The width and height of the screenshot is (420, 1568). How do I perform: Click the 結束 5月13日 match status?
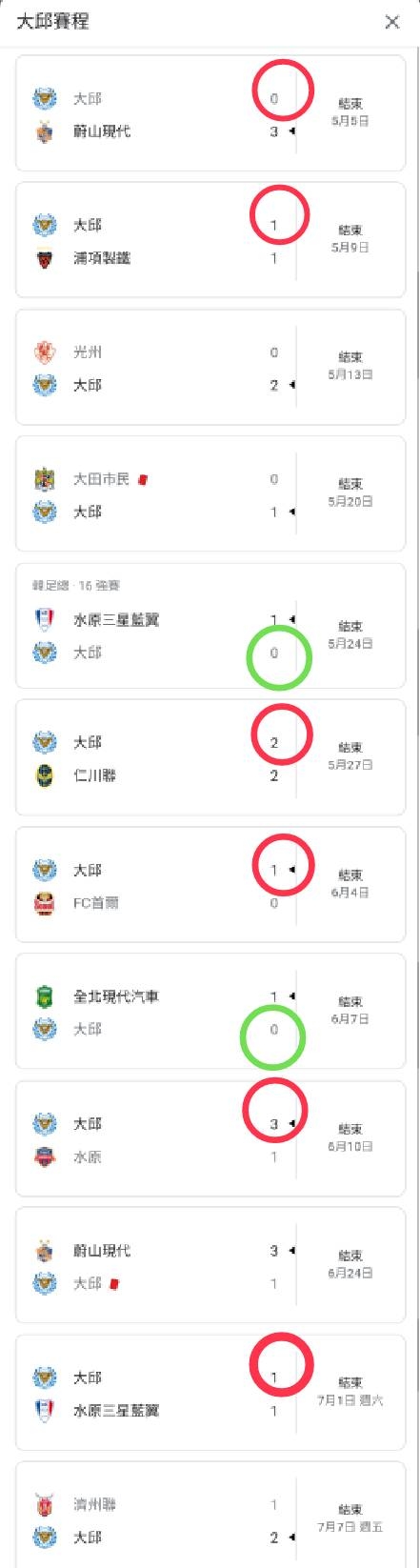tap(350, 366)
